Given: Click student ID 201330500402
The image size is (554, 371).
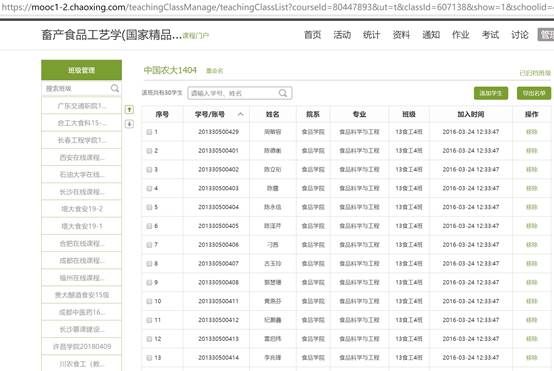Looking at the screenshot, I should (218, 170).
